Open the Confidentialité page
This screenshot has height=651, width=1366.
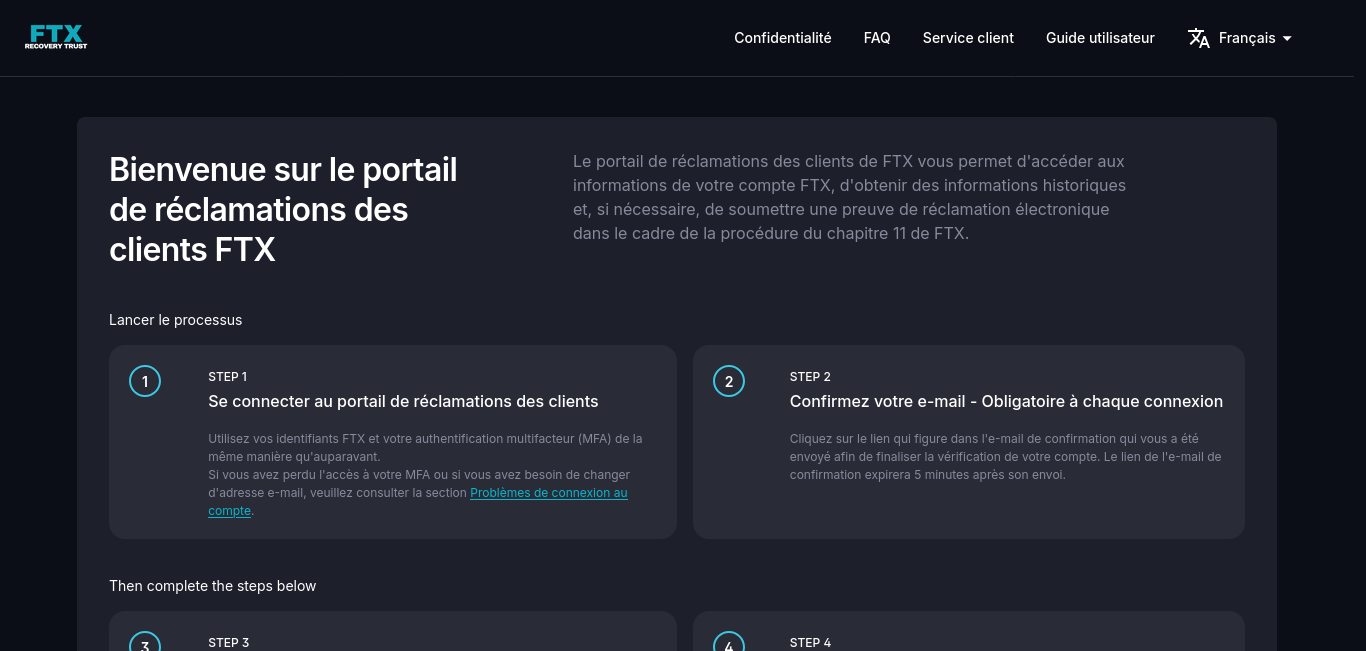(x=782, y=38)
